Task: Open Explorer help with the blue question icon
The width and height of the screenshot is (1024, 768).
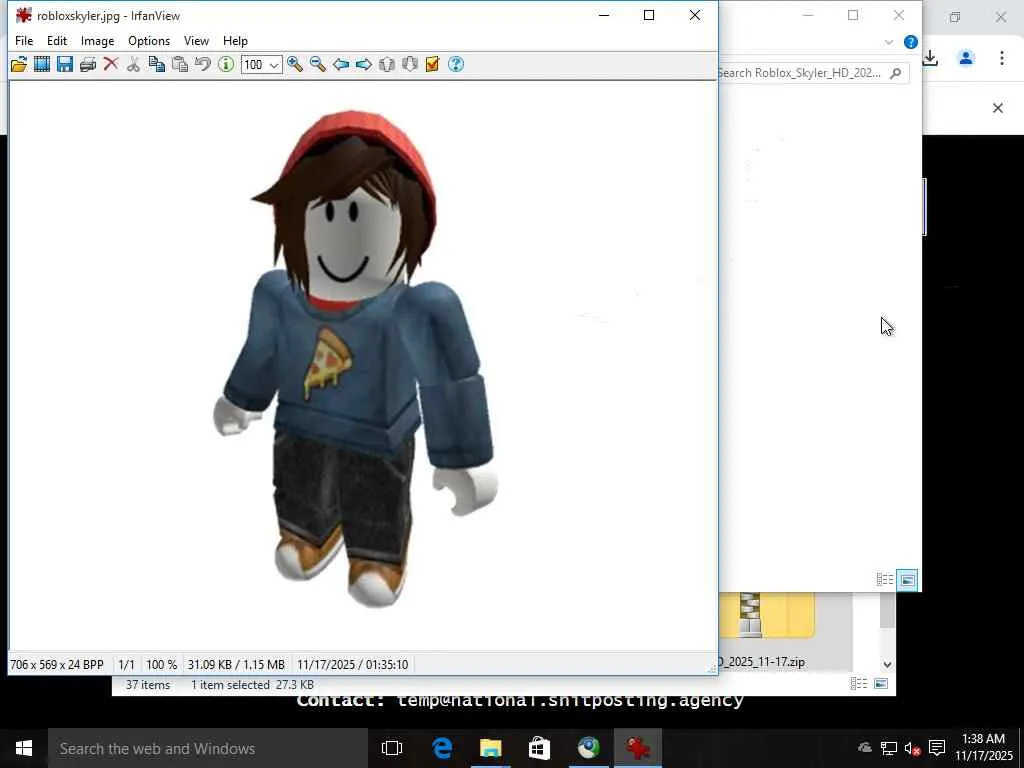Action: pos(910,42)
